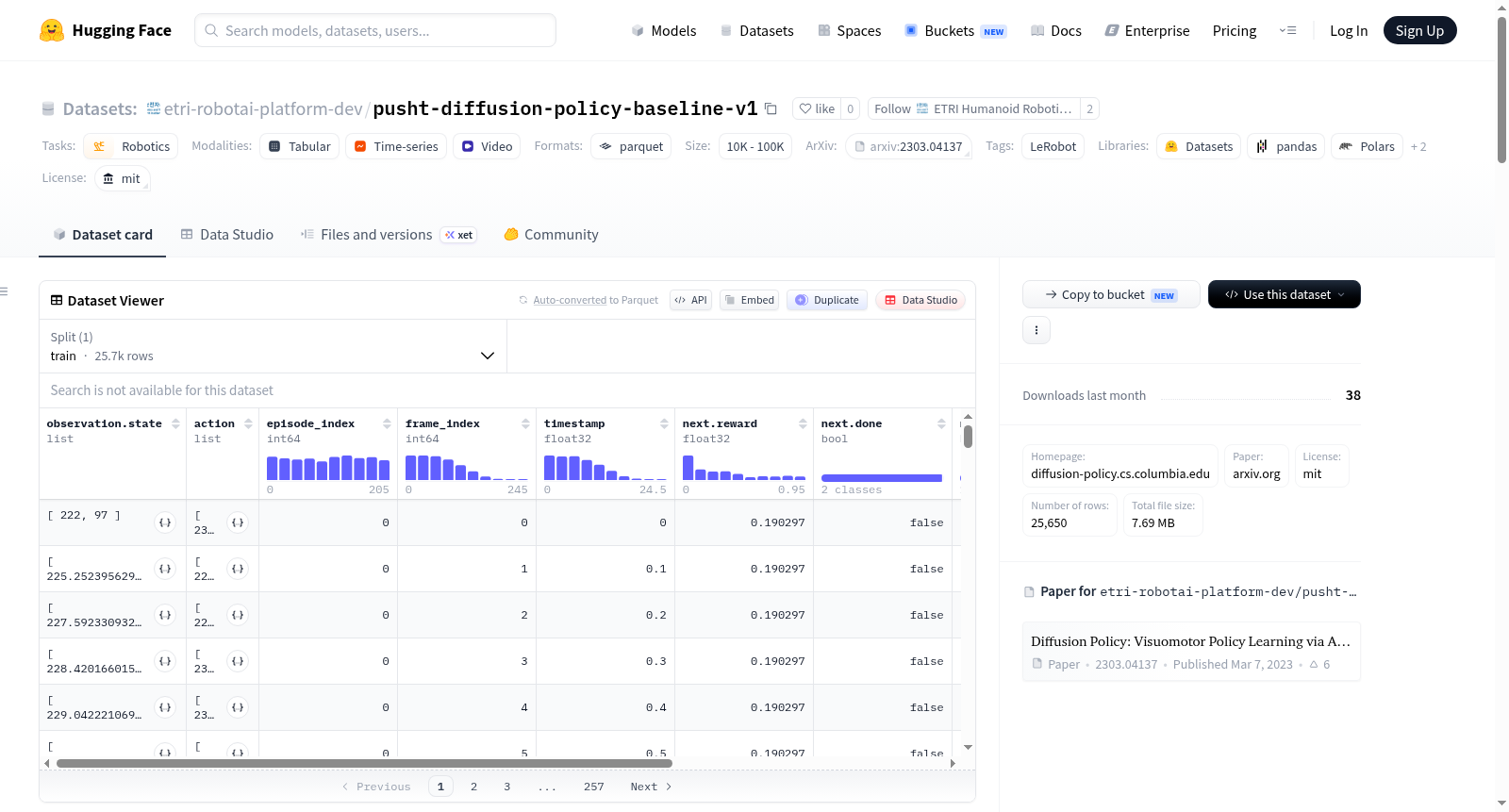Open the extra navigation menu icon

click(x=1287, y=30)
